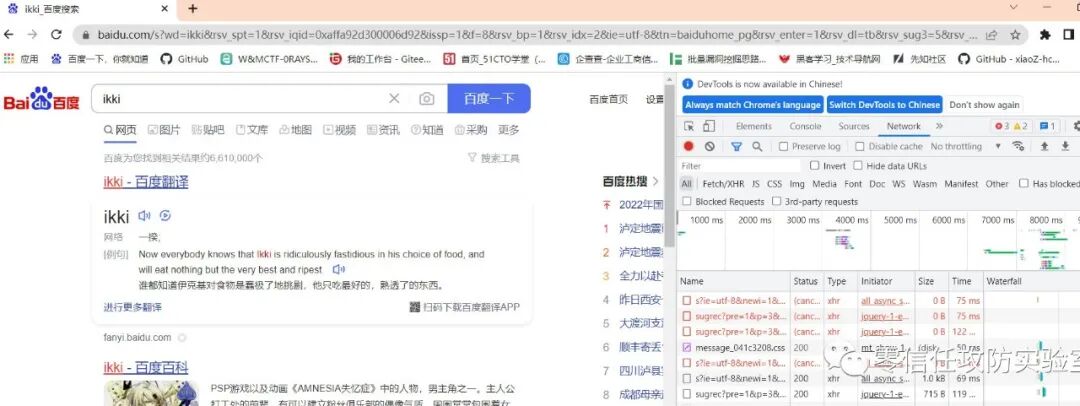Switch to the Sources tab

click(x=854, y=126)
